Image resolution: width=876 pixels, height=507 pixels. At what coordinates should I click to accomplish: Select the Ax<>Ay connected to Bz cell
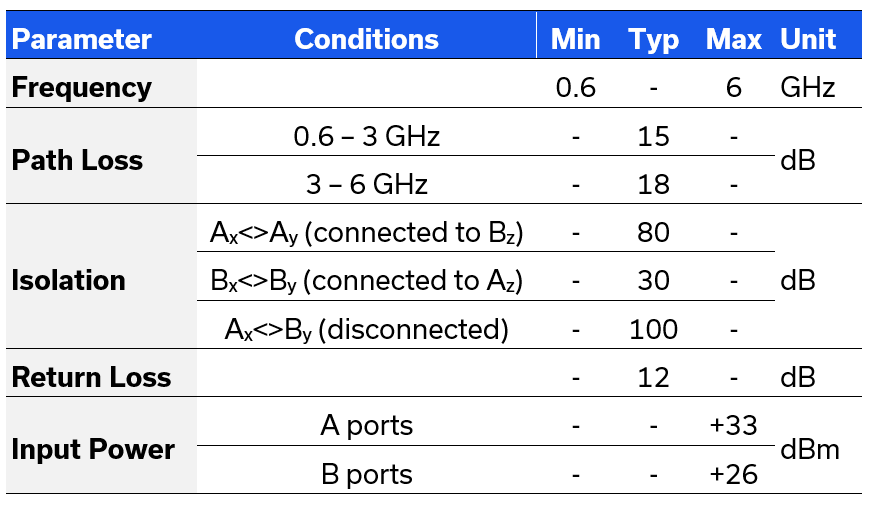point(367,232)
